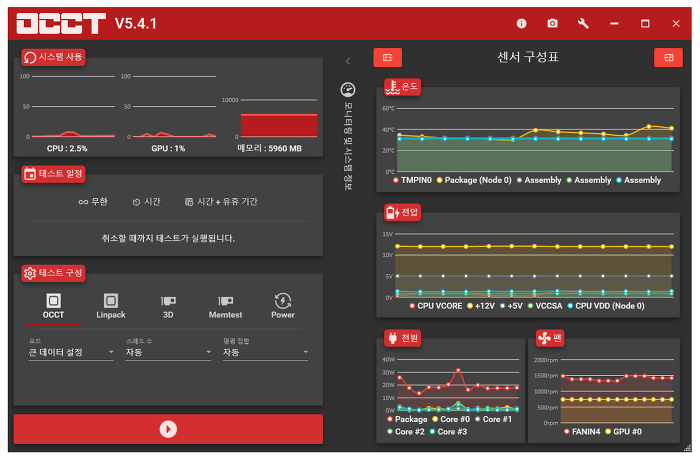The image size is (700, 460).
Task: Toggle Core #2 legend in power graph
Action: point(406,432)
